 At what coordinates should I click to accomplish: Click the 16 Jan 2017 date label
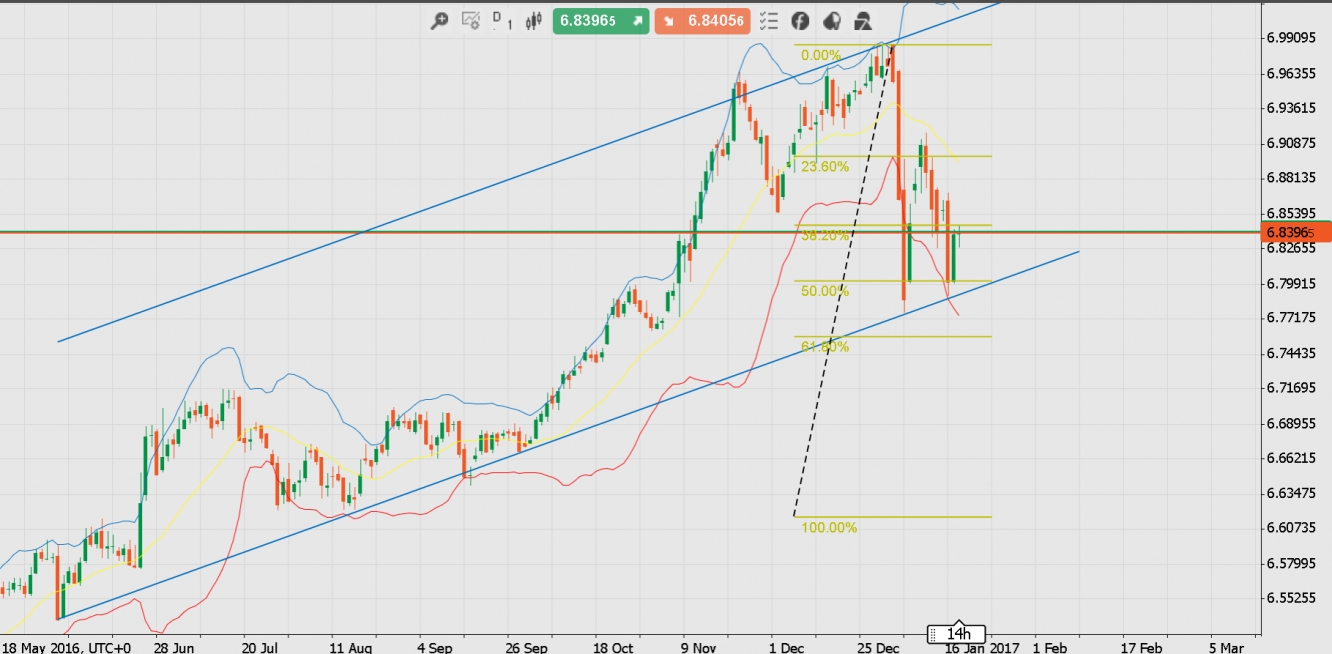click(x=981, y=647)
